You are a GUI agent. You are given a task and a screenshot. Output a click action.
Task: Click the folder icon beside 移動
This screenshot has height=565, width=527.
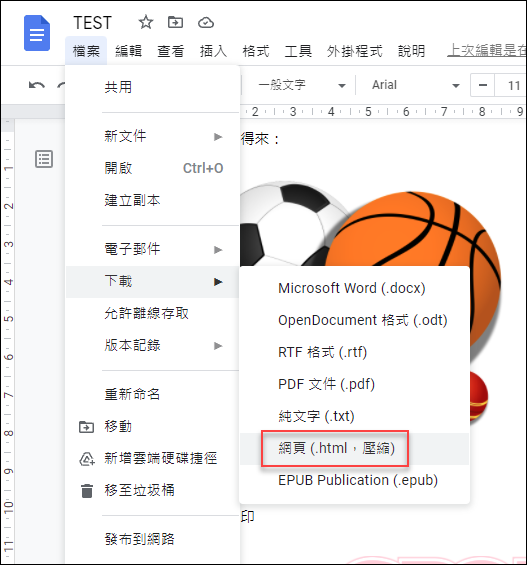[86, 427]
